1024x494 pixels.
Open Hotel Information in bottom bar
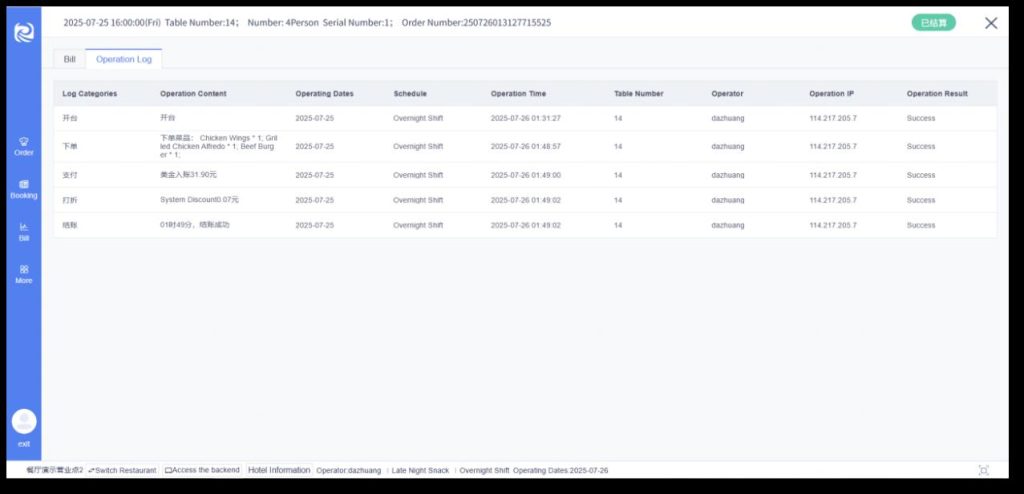(x=279, y=470)
